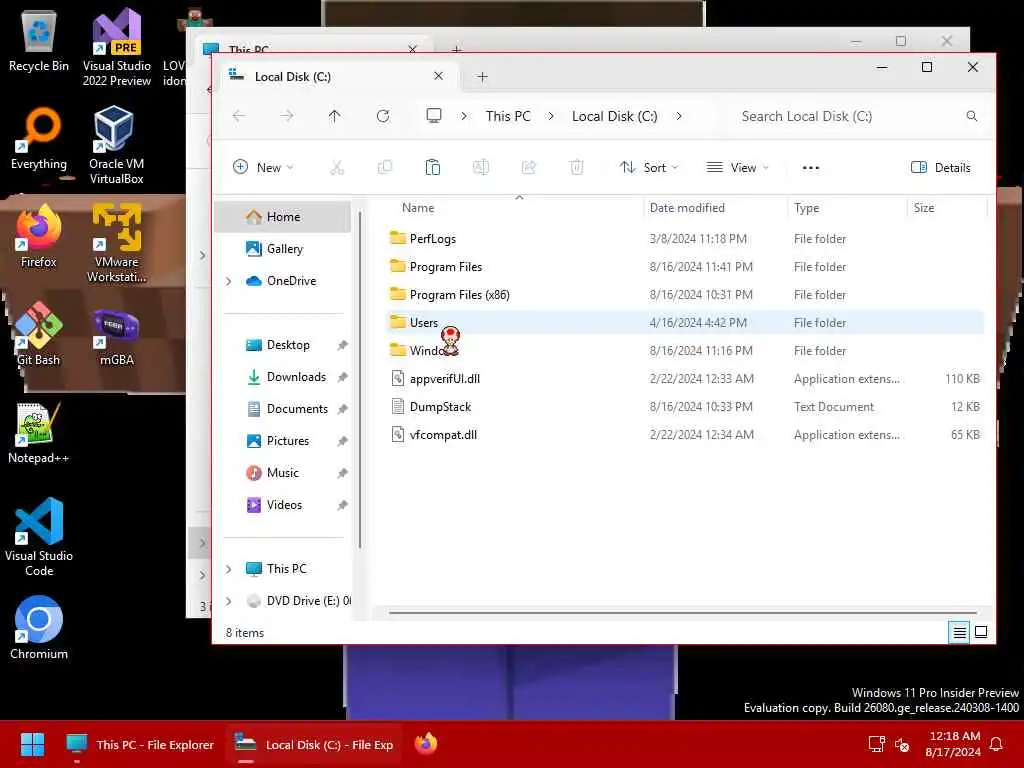The height and width of the screenshot is (768, 1024).
Task: Select the mGBA desktop shortcut
Action: [x=116, y=338]
